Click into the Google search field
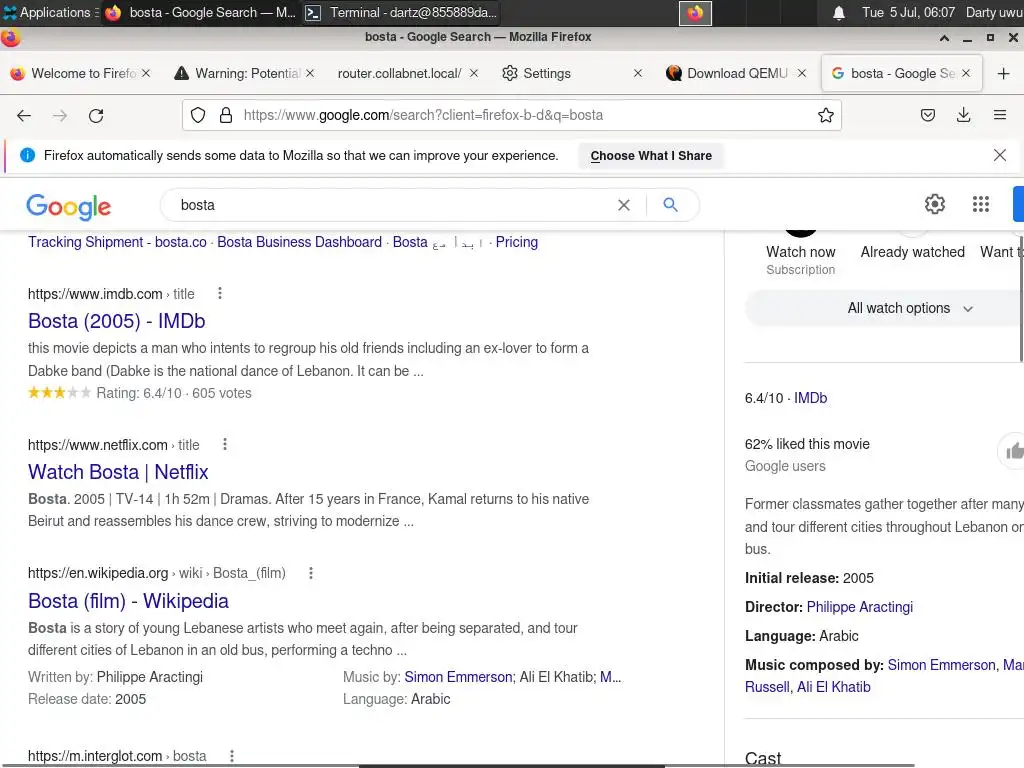 click(392, 205)
